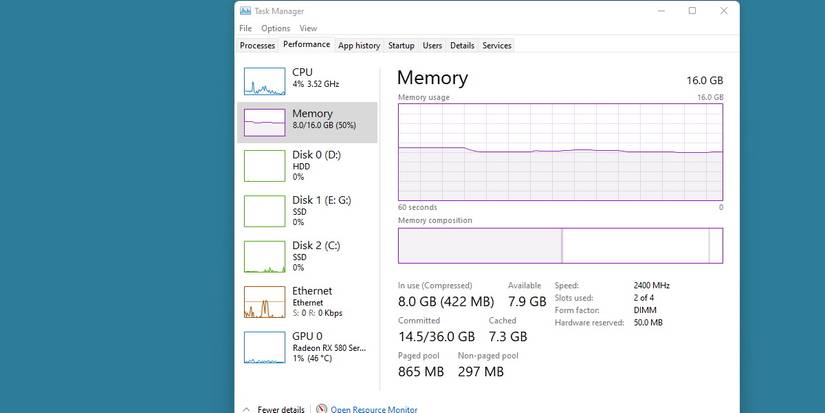Select Disk 0 (D:) graph thumbnail
825x413 pixels.
coord(265,166)
